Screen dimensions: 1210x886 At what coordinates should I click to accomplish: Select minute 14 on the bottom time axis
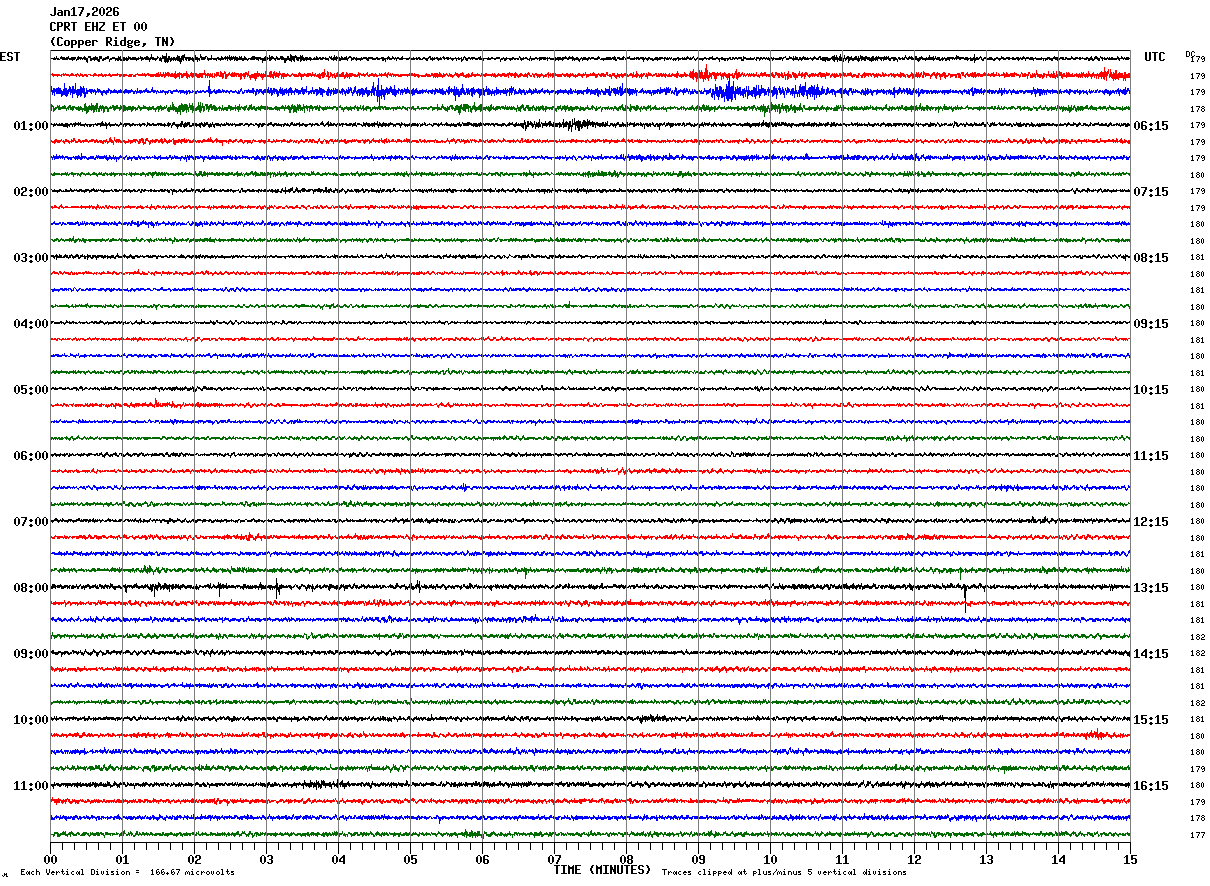coord(1058,859)
